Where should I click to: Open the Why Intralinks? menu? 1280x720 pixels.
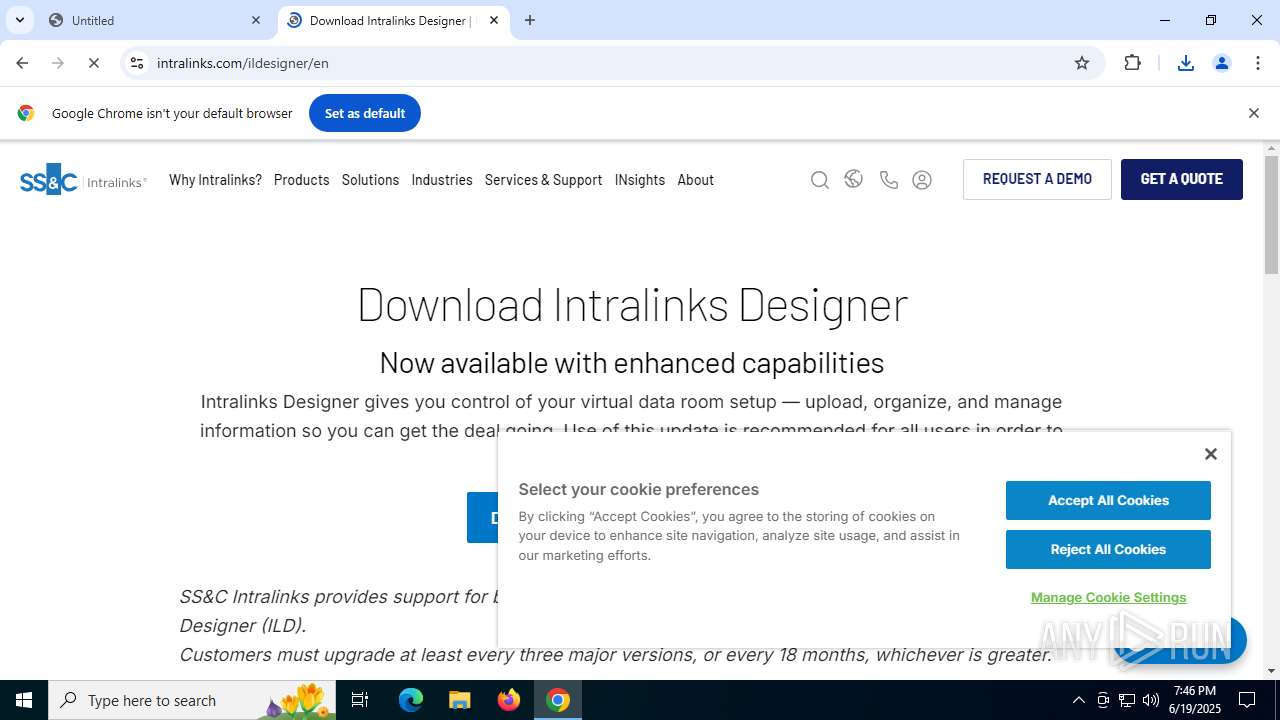[215, 180]
